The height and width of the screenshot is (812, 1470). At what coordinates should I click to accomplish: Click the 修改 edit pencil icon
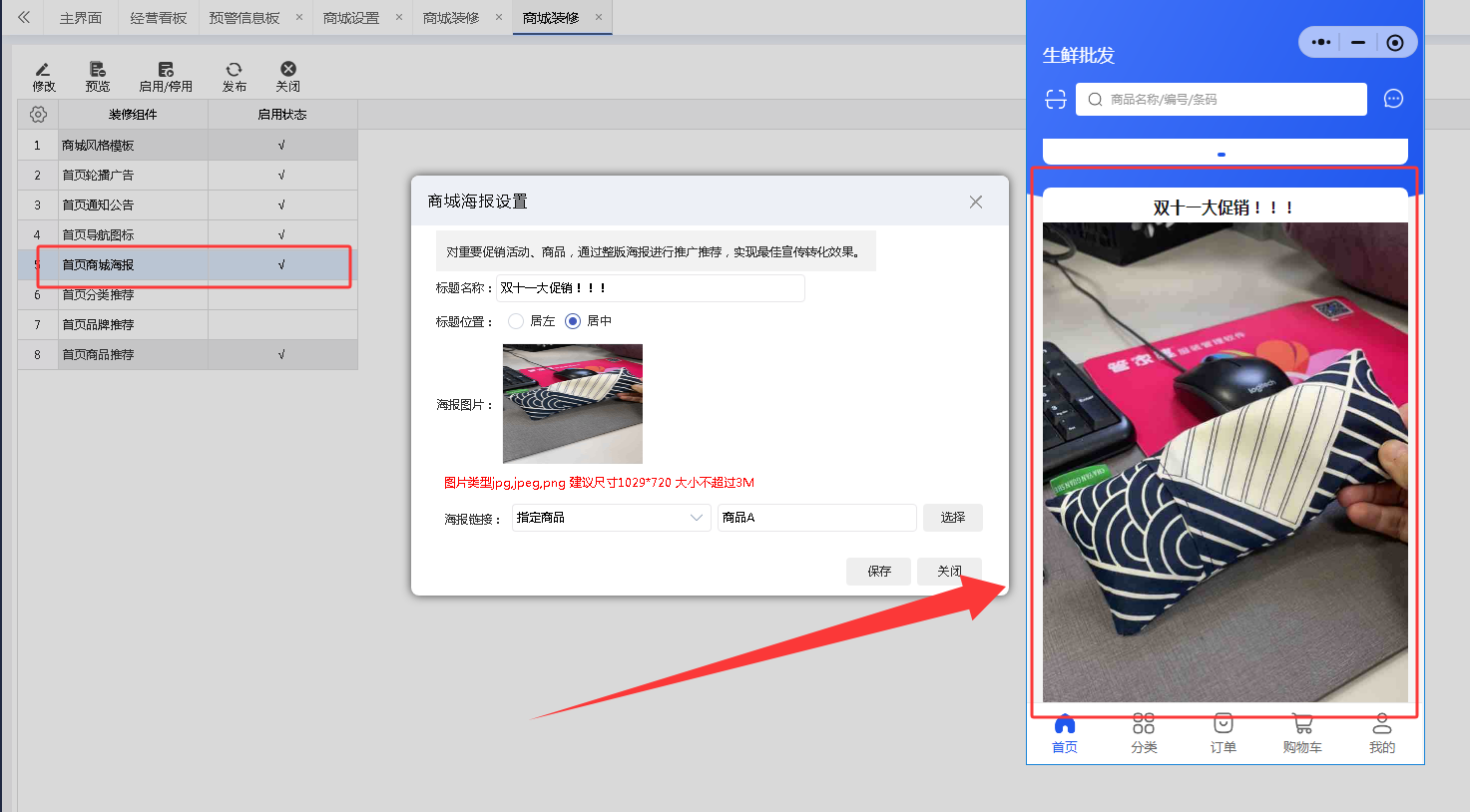tap(43, 70)
